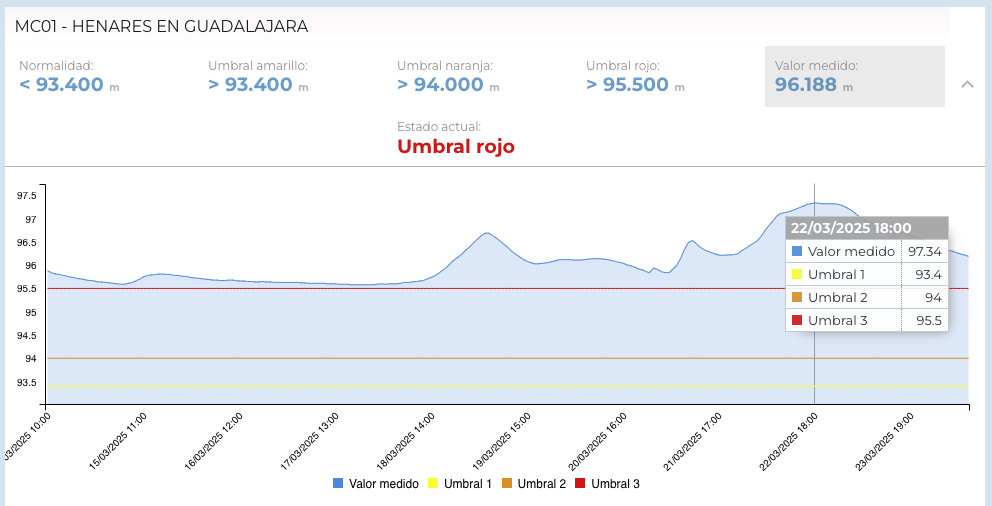
Task: Click the Umbral amarillo > 93.400 value
Action: pyautogui.click(x=251, y=85)
